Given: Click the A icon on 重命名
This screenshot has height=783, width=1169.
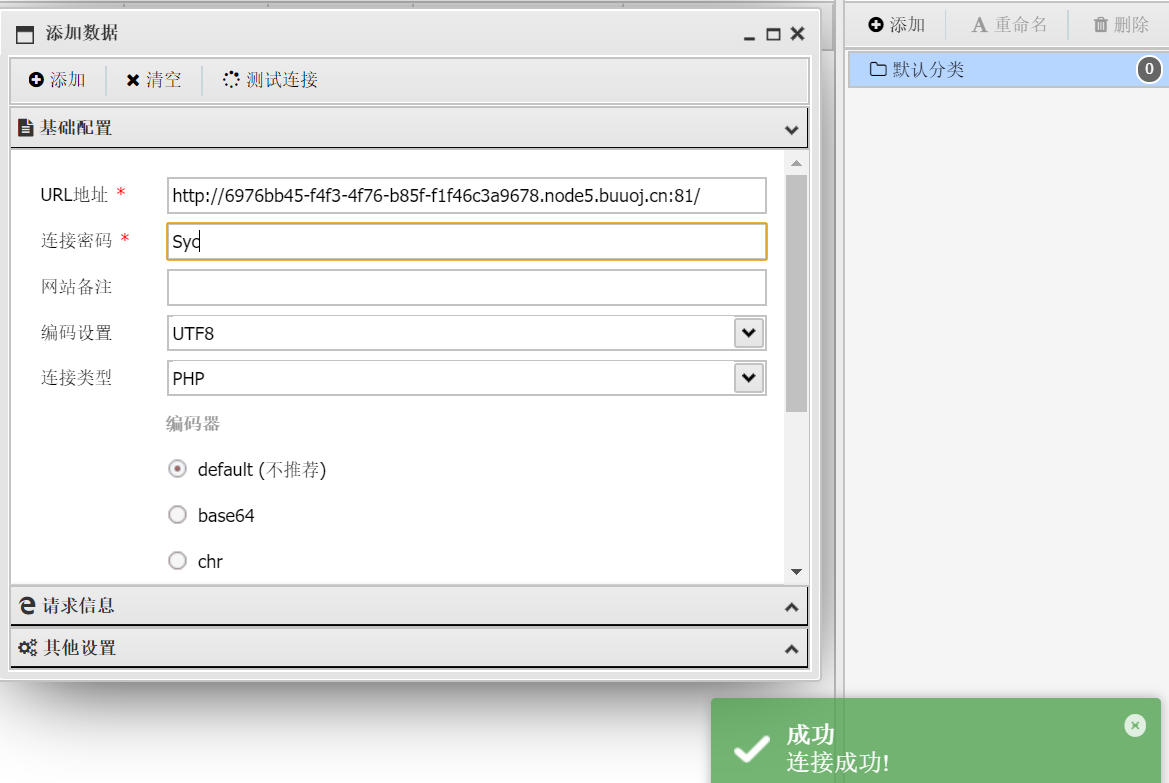Looking at the screenshot, I should pyautogui.click(x=979, y=25).
